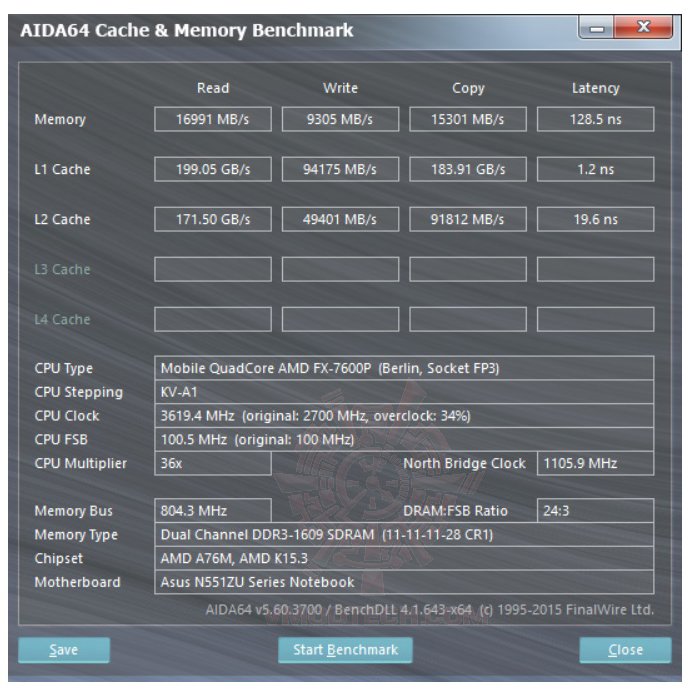
Task: Click the window title AIDA64 Cache & Memory Benchmark
Action: click(186, 30)
